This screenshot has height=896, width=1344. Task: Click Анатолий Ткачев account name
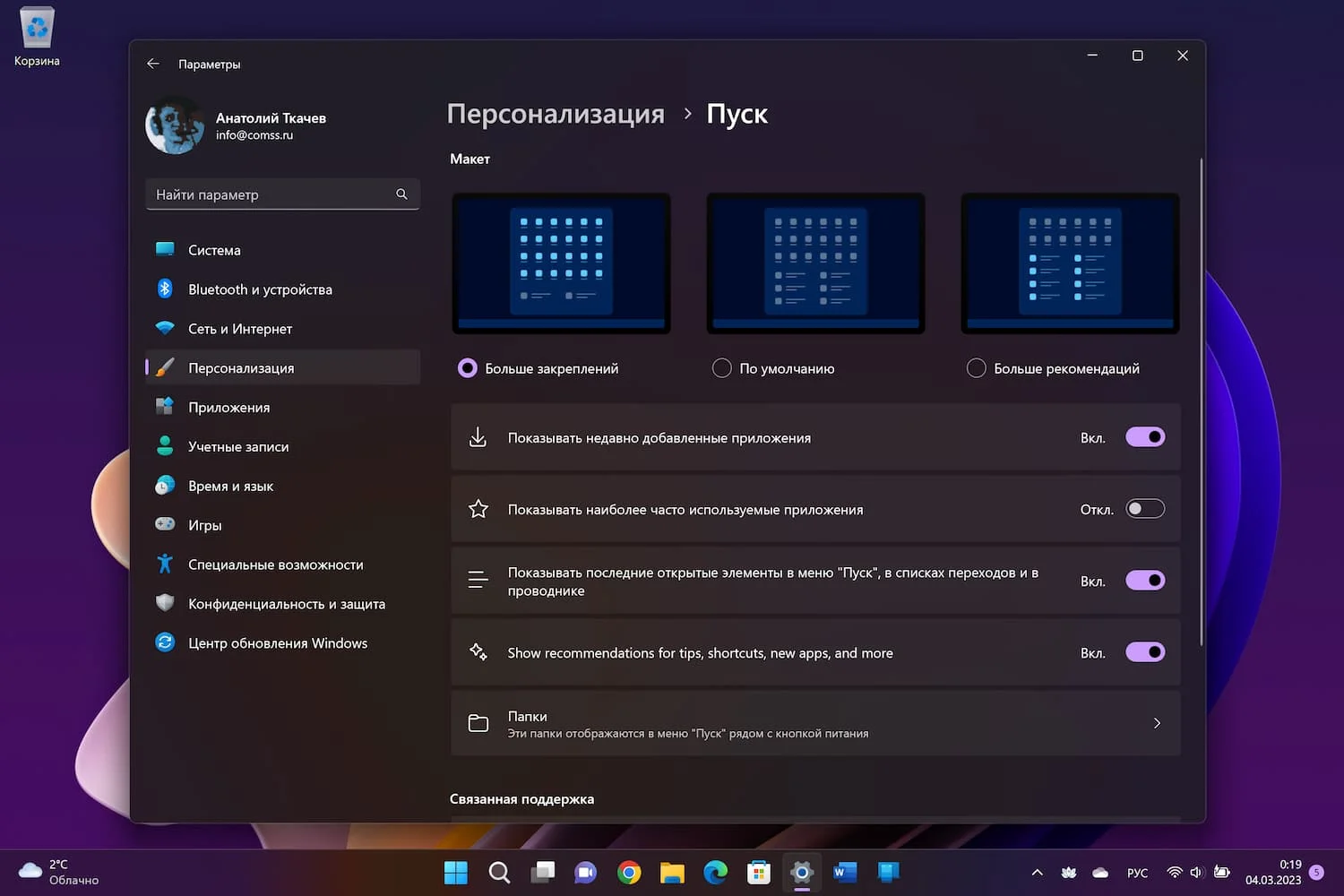pyautogui.click(x=271, y=118)
